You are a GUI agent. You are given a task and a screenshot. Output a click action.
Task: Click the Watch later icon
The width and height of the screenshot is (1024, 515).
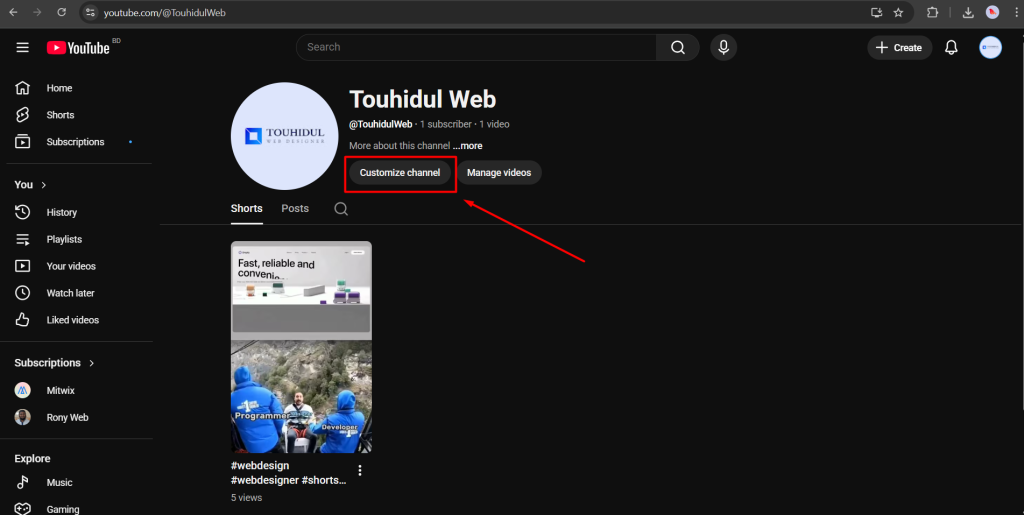(23, 293)
